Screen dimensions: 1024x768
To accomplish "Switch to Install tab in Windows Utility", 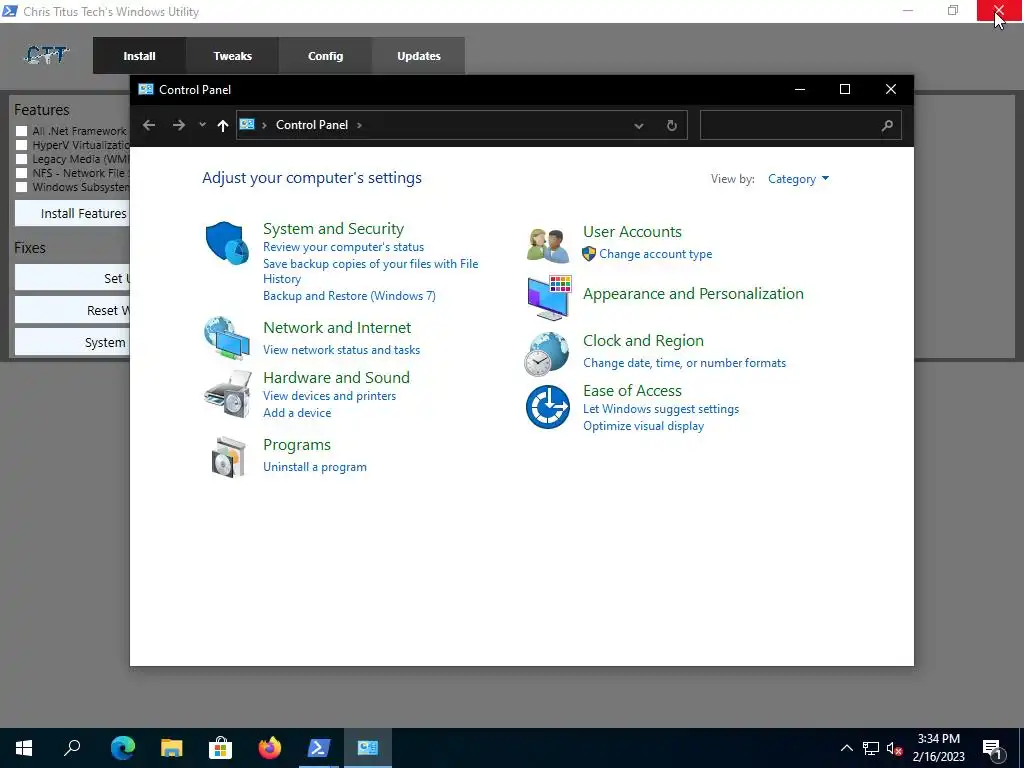I will point(139,56).
